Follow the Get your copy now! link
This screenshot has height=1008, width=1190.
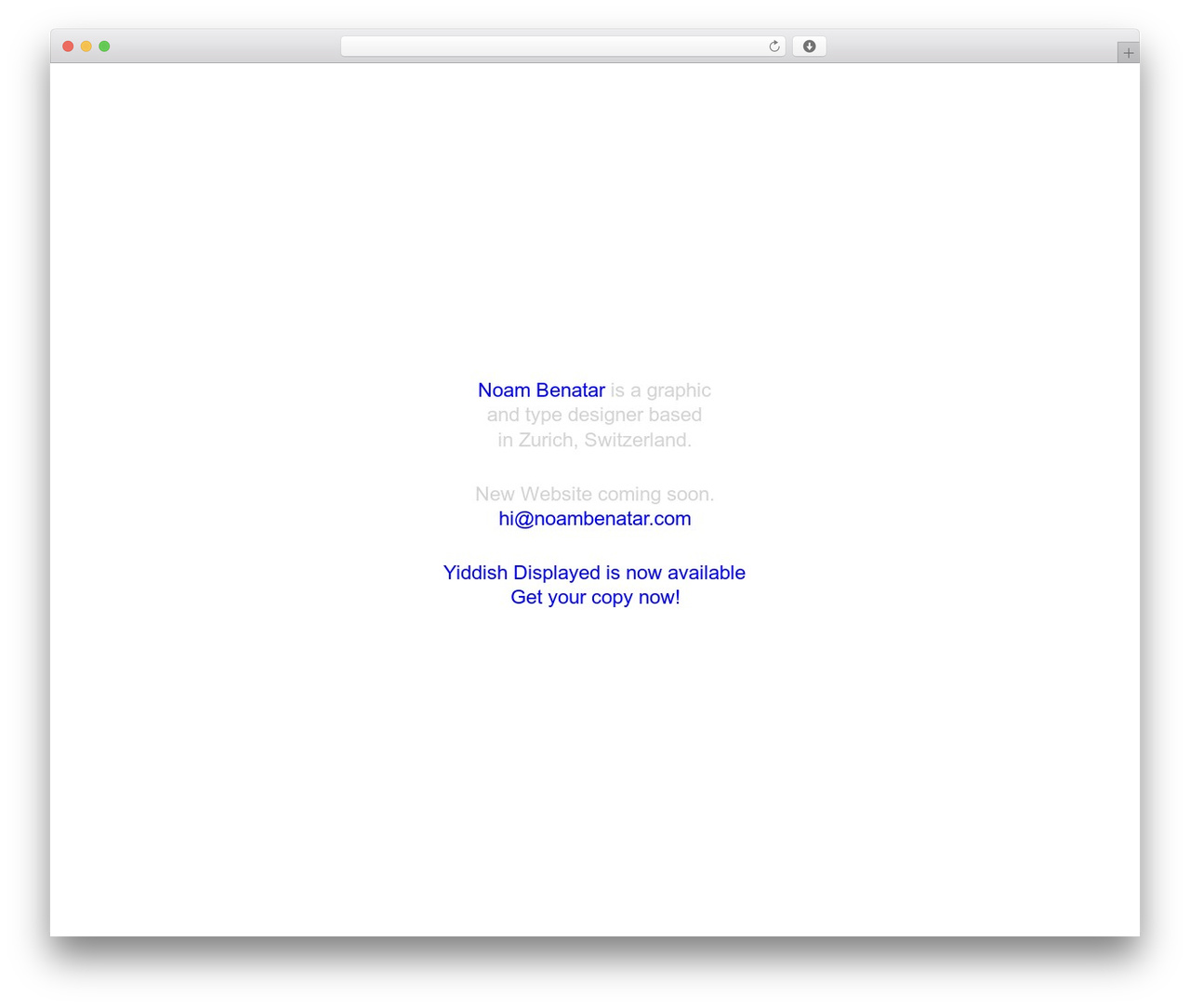[595, 598]
